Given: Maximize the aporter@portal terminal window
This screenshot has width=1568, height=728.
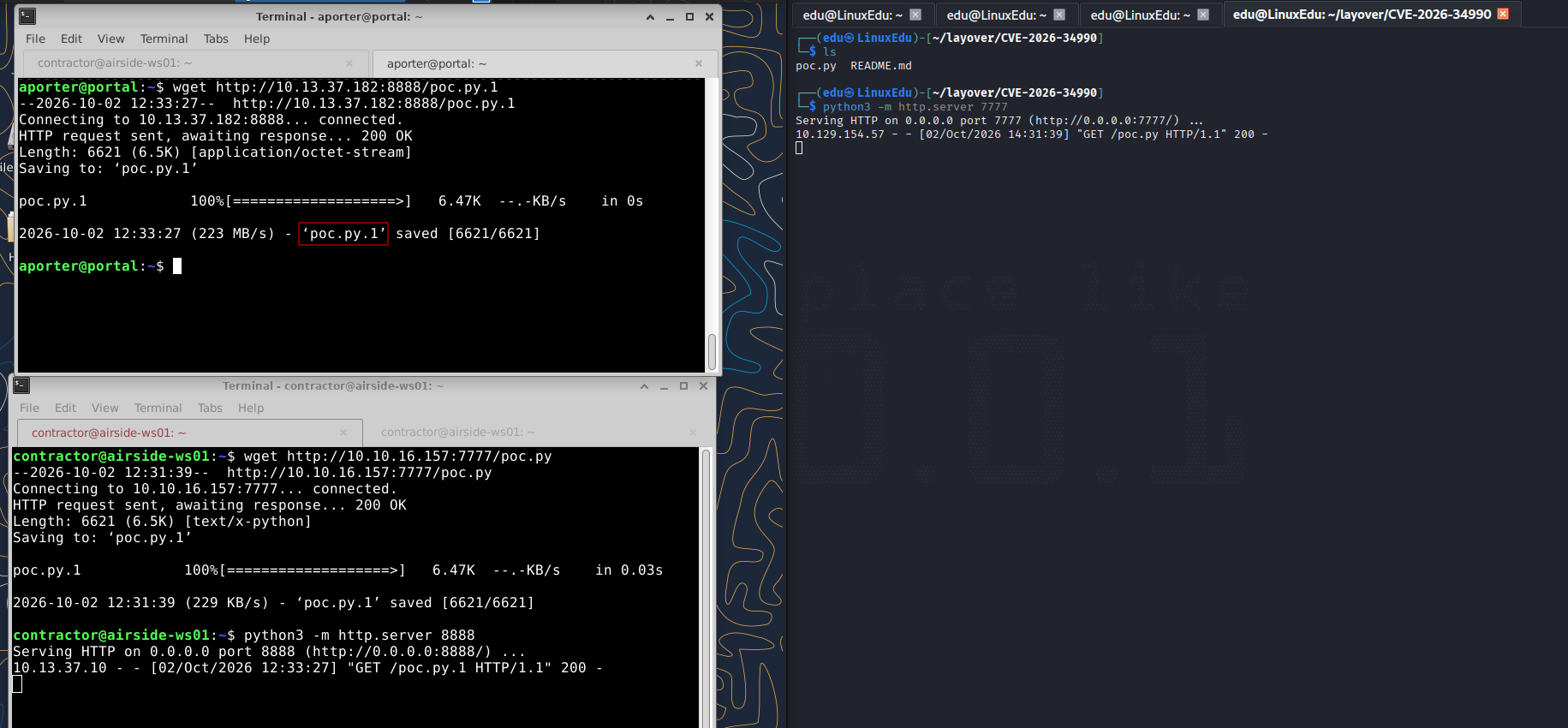Looking at the screenshot, I should [689, 16].
